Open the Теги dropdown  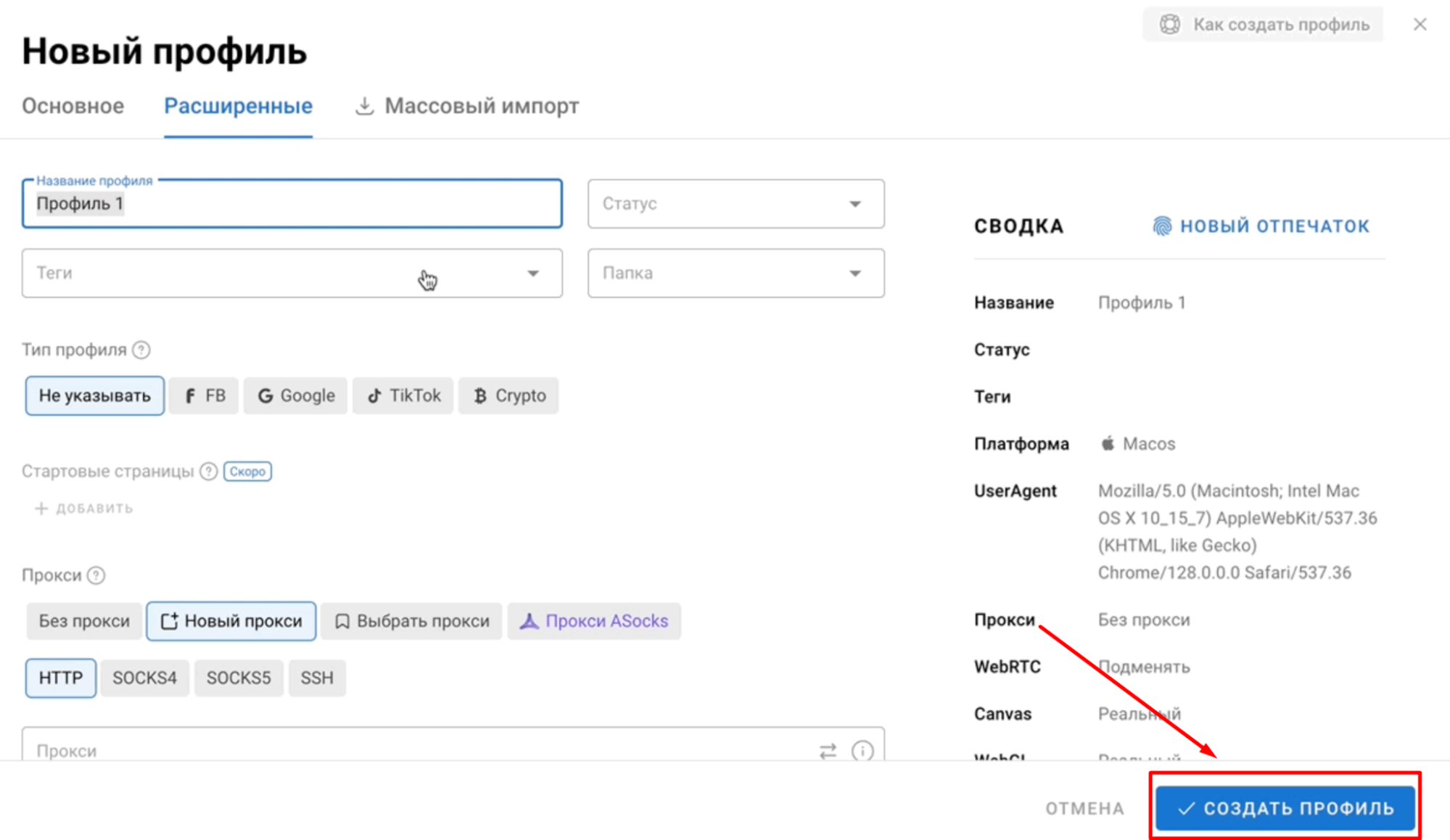(292, 273)
